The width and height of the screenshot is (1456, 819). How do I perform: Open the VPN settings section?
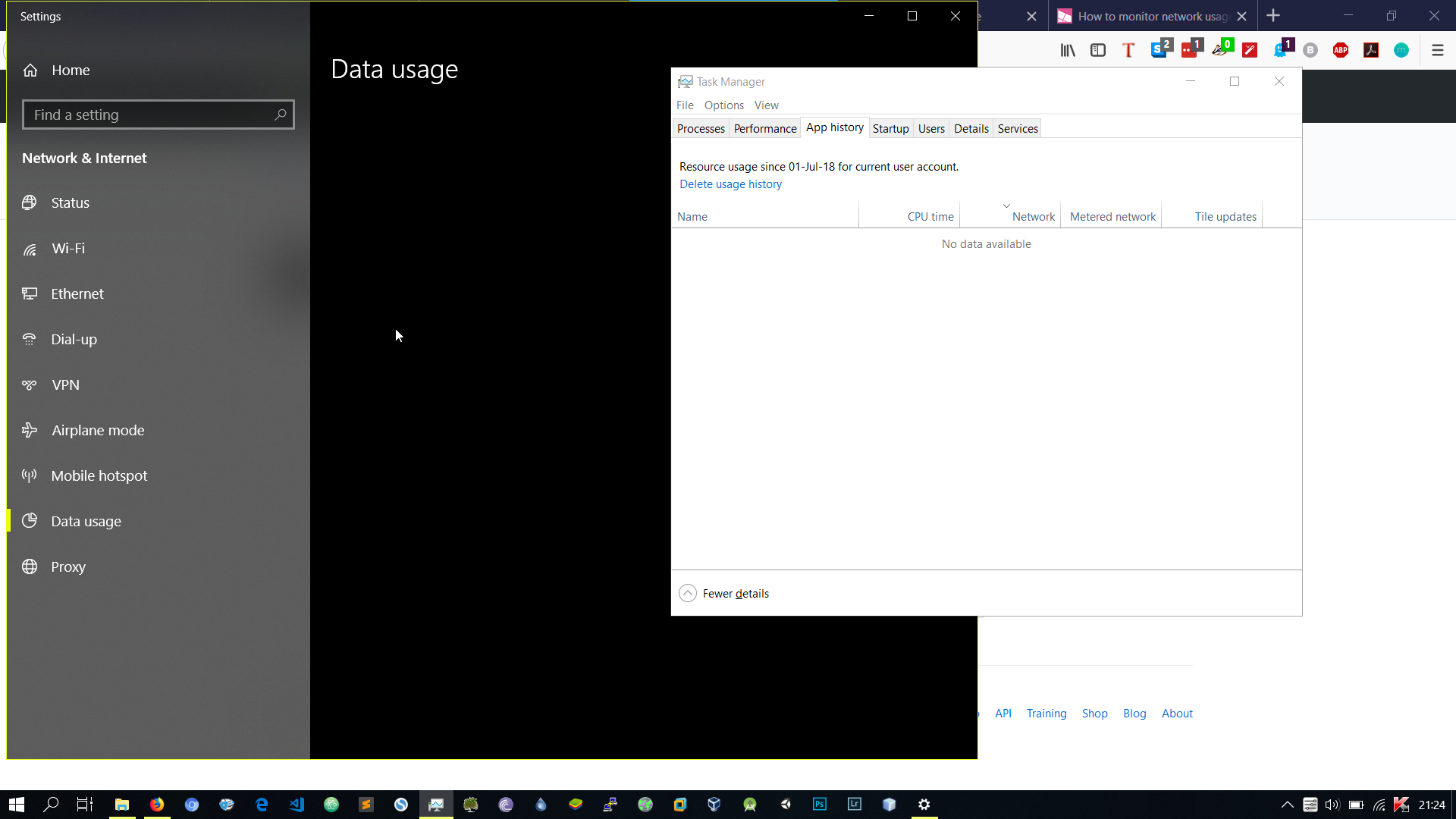65,384
